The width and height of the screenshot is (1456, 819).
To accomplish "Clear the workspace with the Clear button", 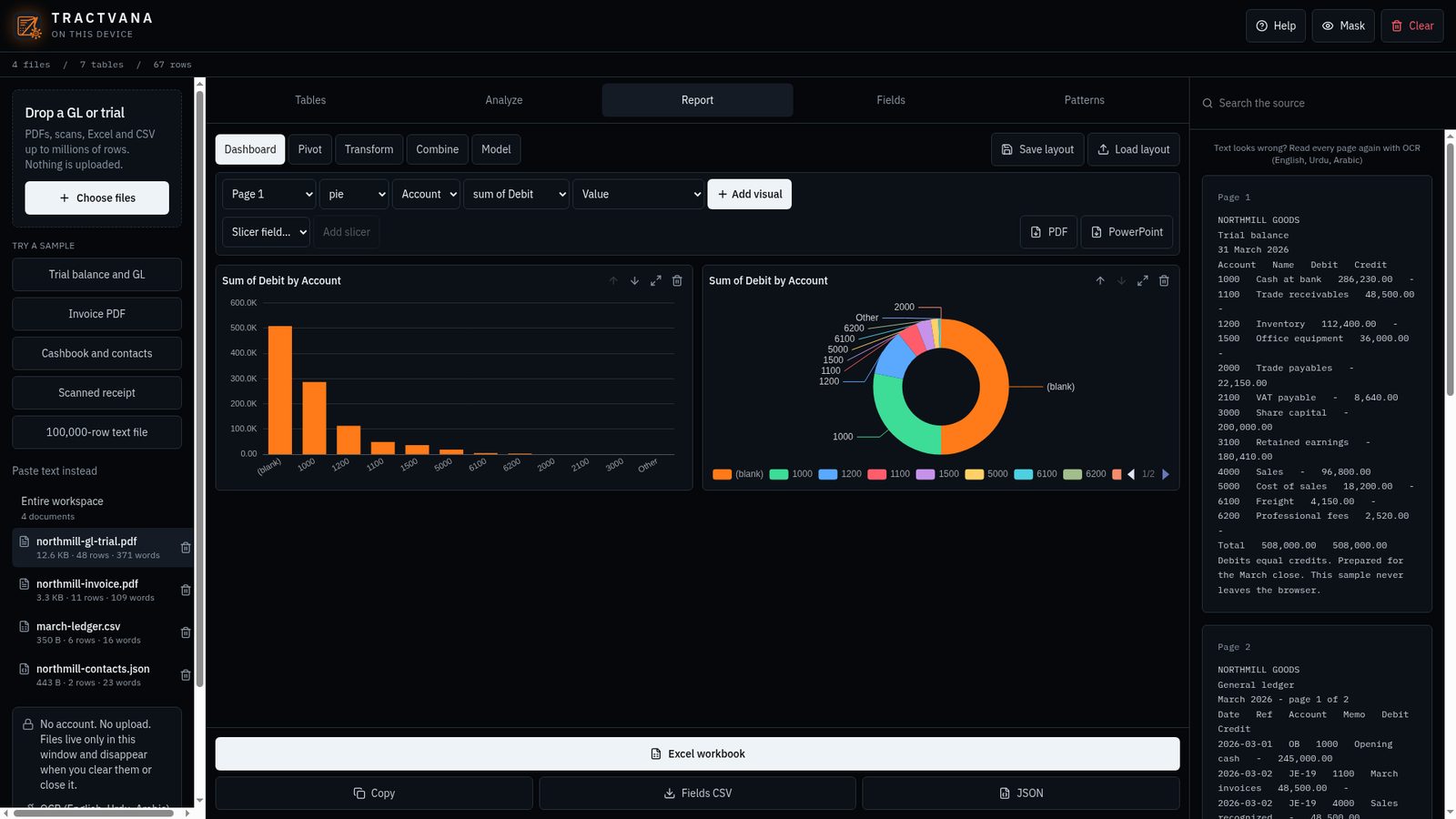I will tap(1412, 26).
